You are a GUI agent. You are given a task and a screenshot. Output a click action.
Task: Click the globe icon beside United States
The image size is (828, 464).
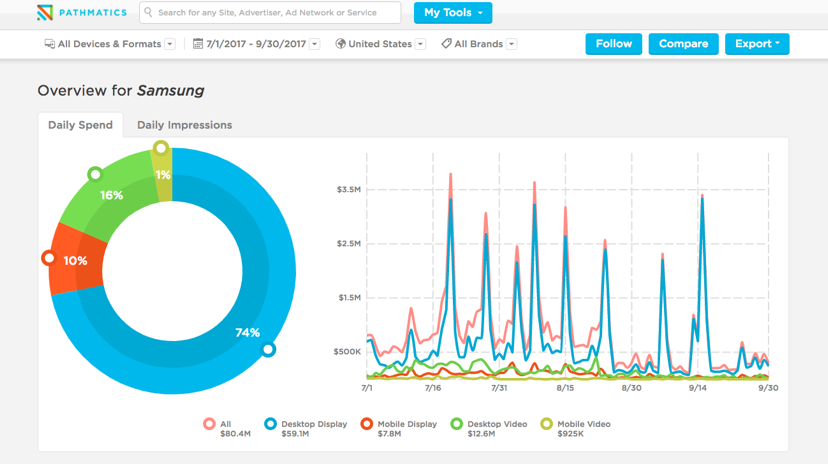(340, 44)
